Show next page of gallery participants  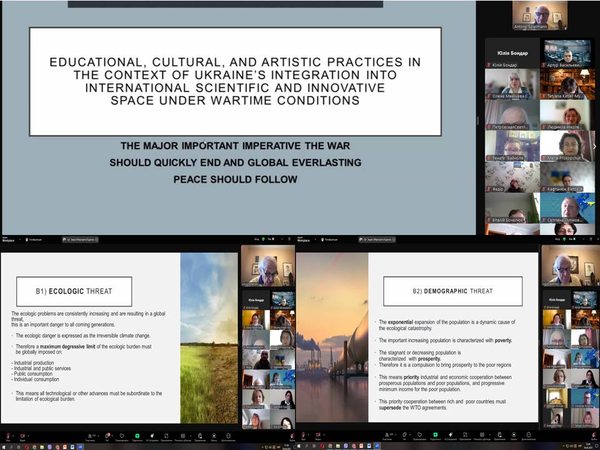click(x=594, y=146)
